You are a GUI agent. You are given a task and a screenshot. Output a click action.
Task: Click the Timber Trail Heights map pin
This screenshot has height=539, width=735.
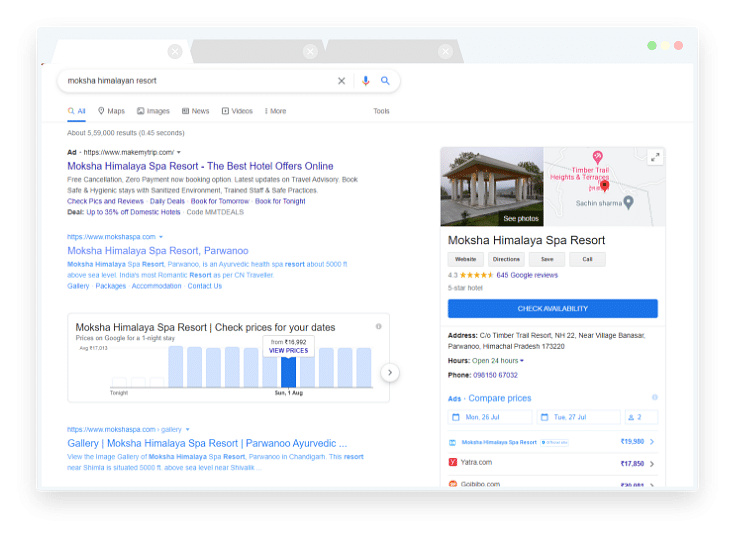coord(597,157)
